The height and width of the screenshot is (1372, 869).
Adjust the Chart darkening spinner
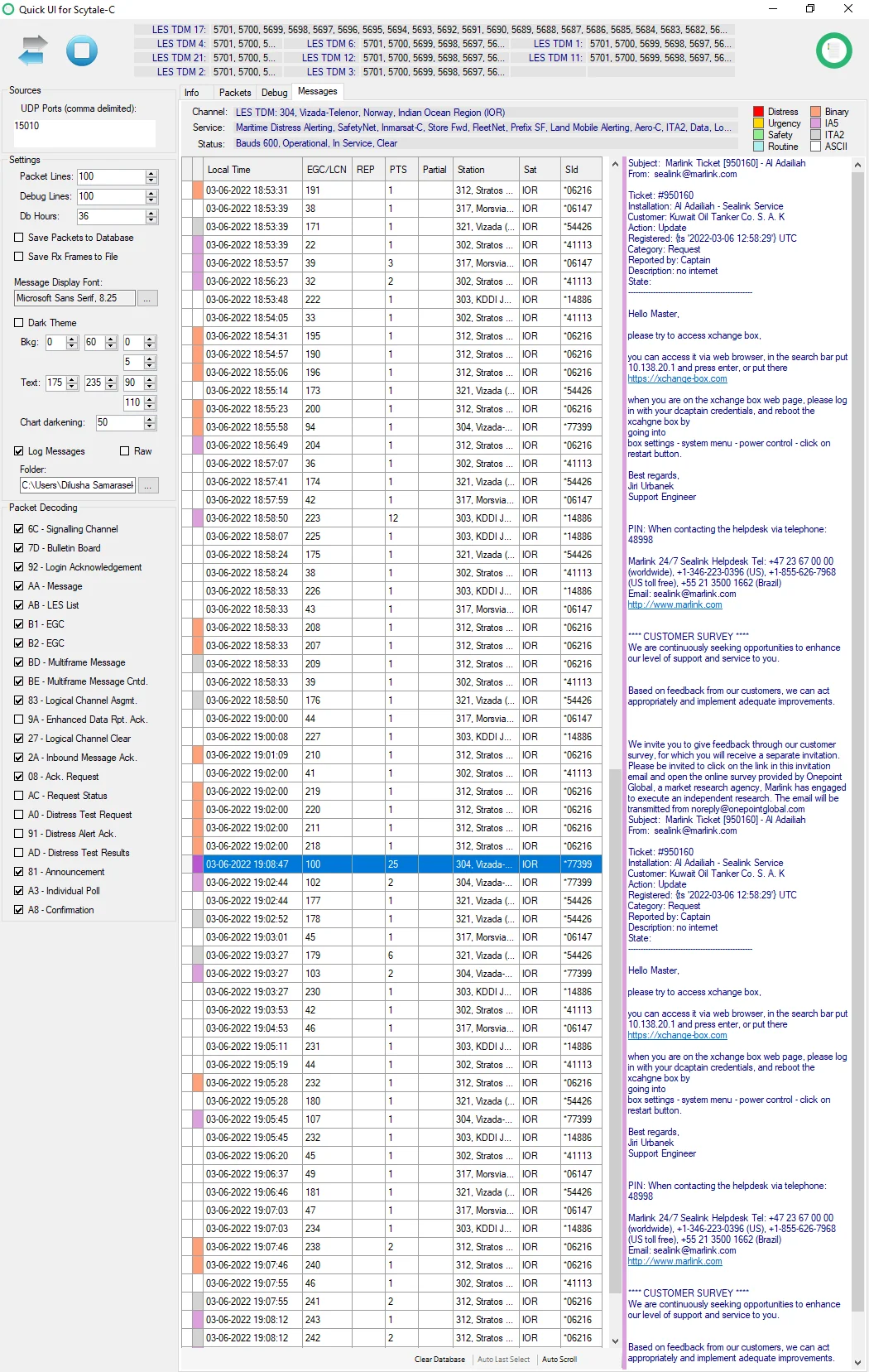pos(150,423)
